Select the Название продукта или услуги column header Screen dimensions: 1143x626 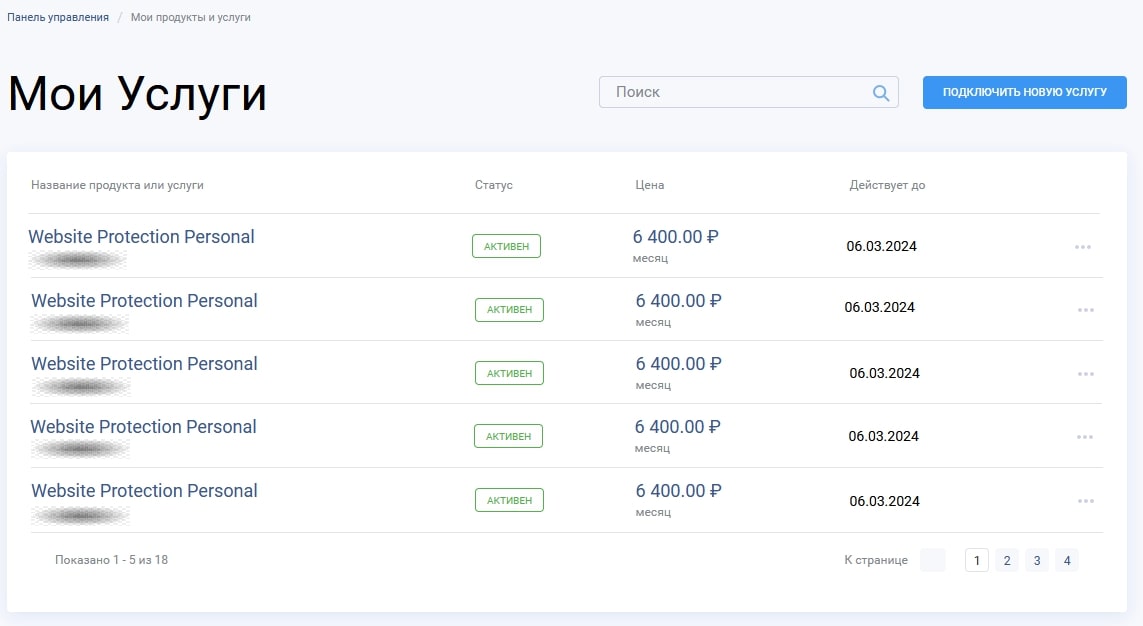point(117,185)
